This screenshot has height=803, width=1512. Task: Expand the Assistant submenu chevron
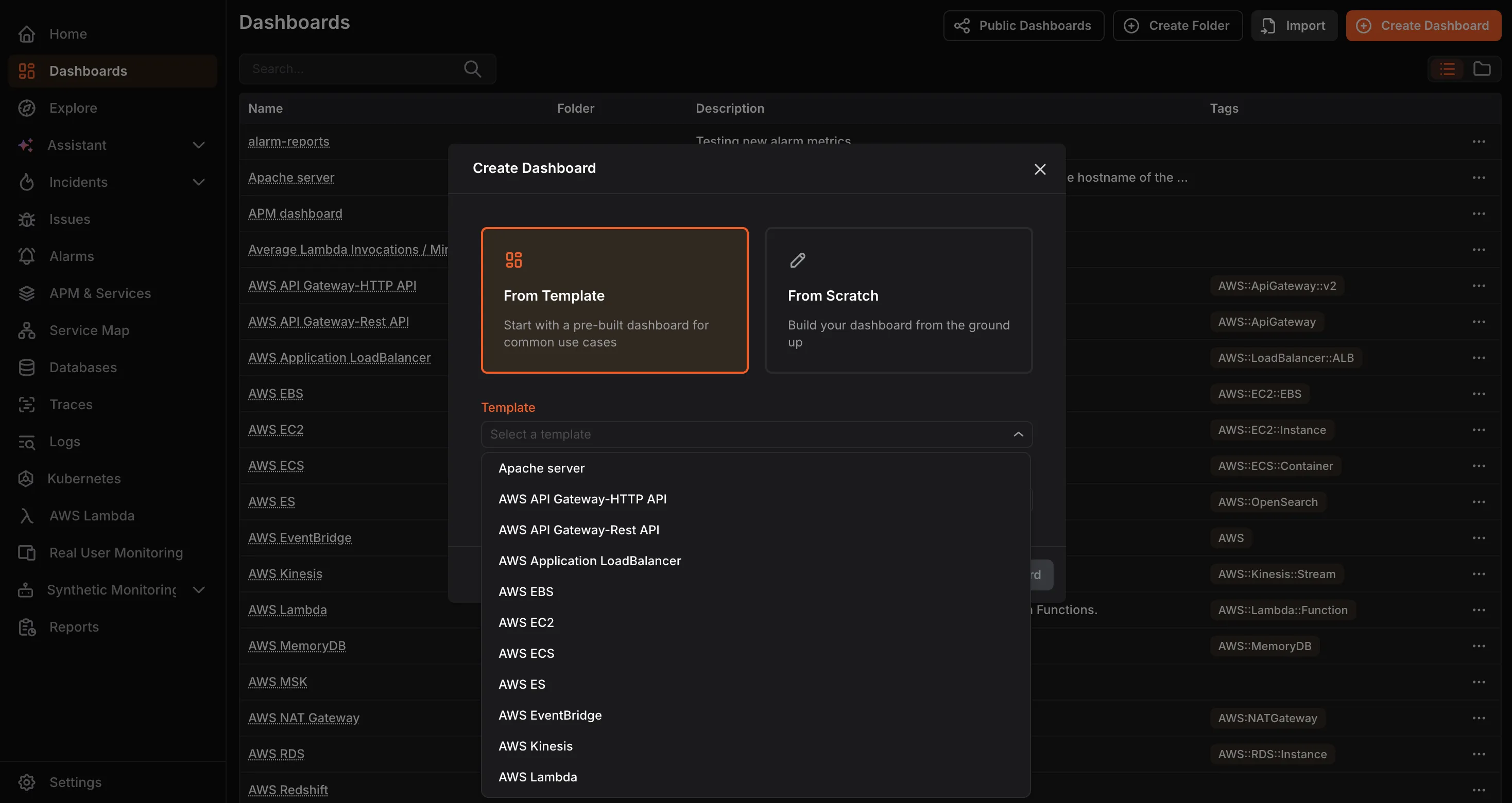pos(199,145)
